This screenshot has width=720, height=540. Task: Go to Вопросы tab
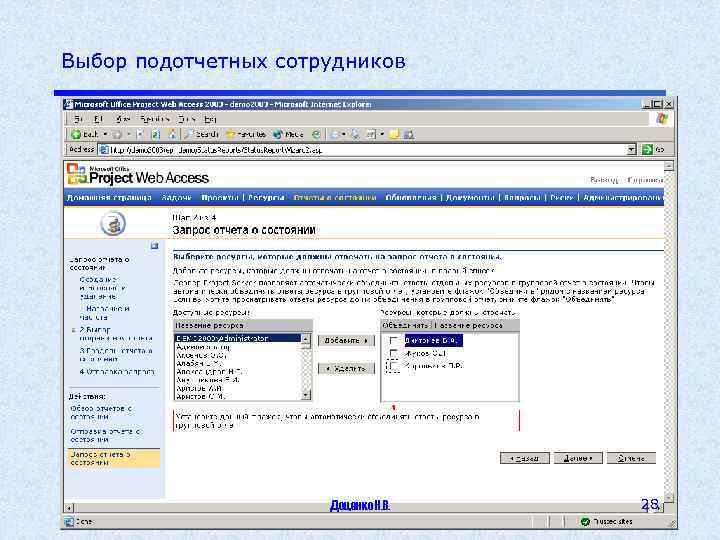(522, 197)
